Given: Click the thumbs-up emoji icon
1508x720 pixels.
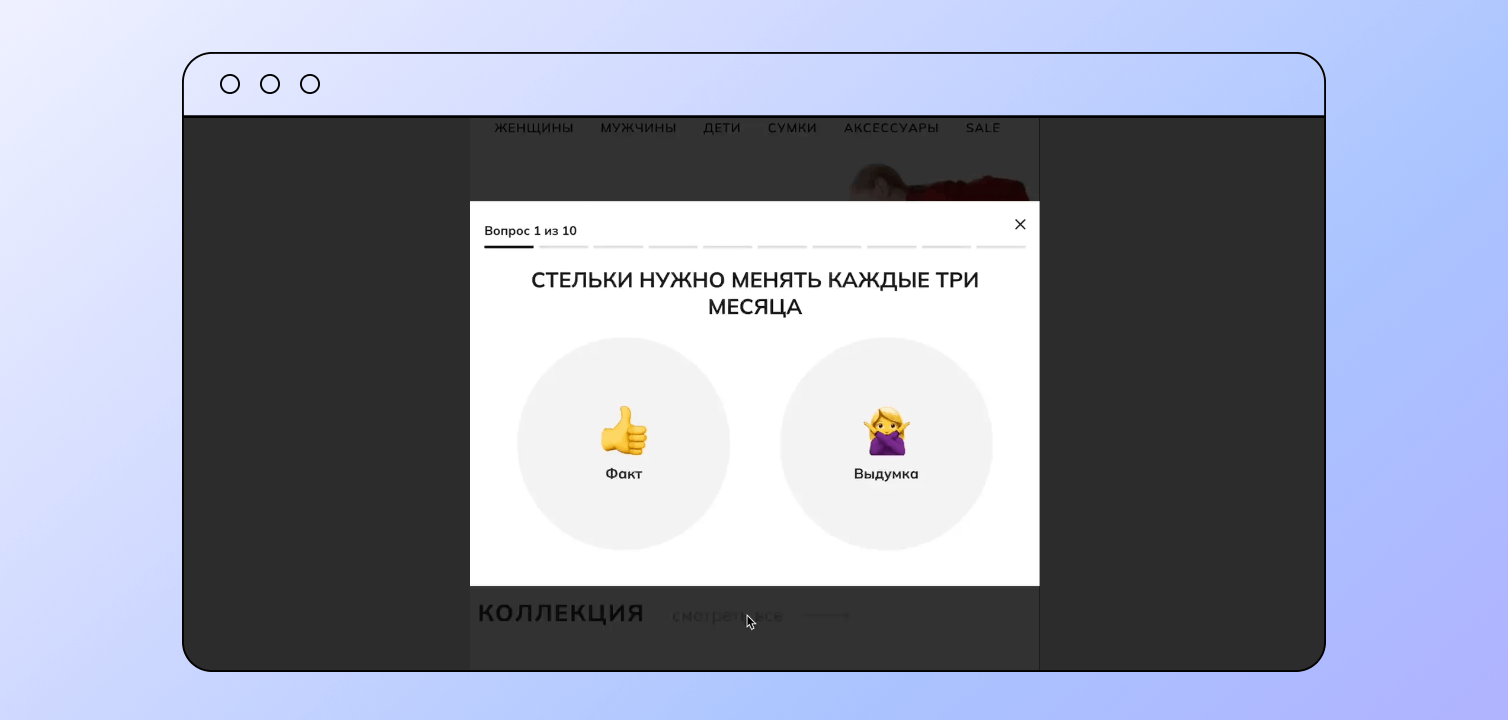Looking at the screenshot, I should click(x=624, y=431).
